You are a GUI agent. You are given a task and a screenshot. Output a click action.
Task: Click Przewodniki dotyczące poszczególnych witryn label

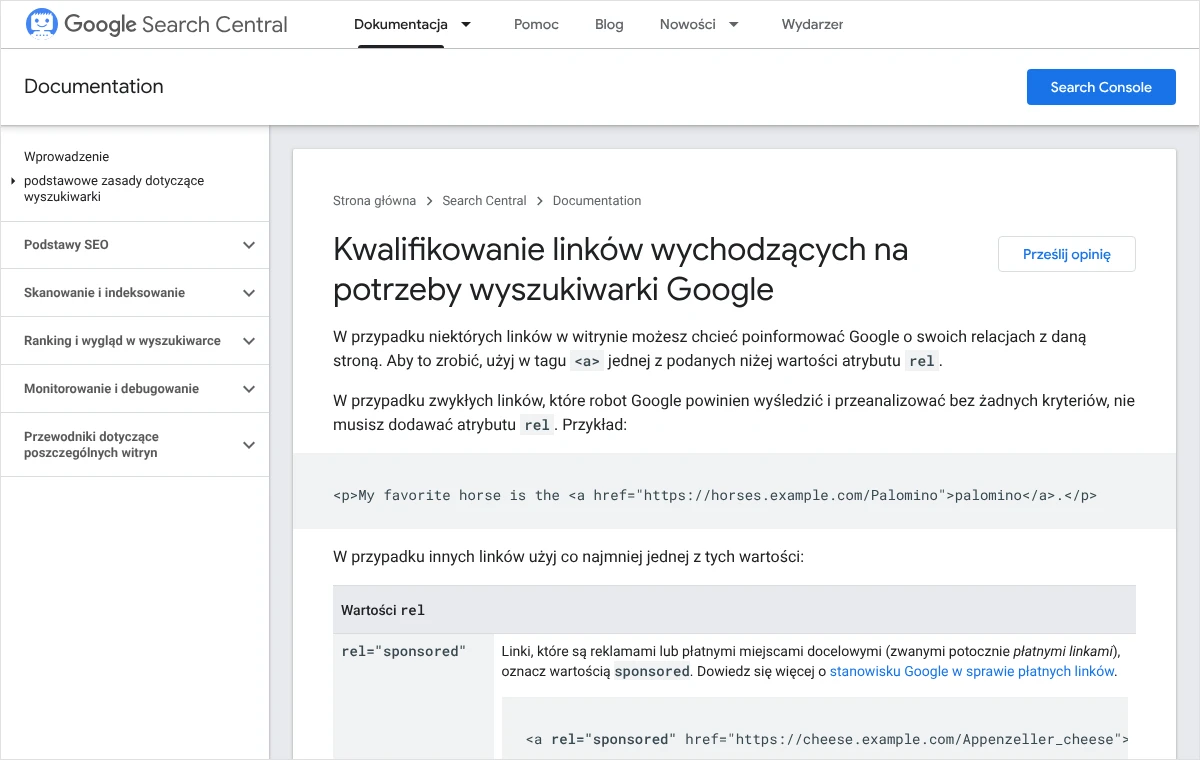coord(91,445)
